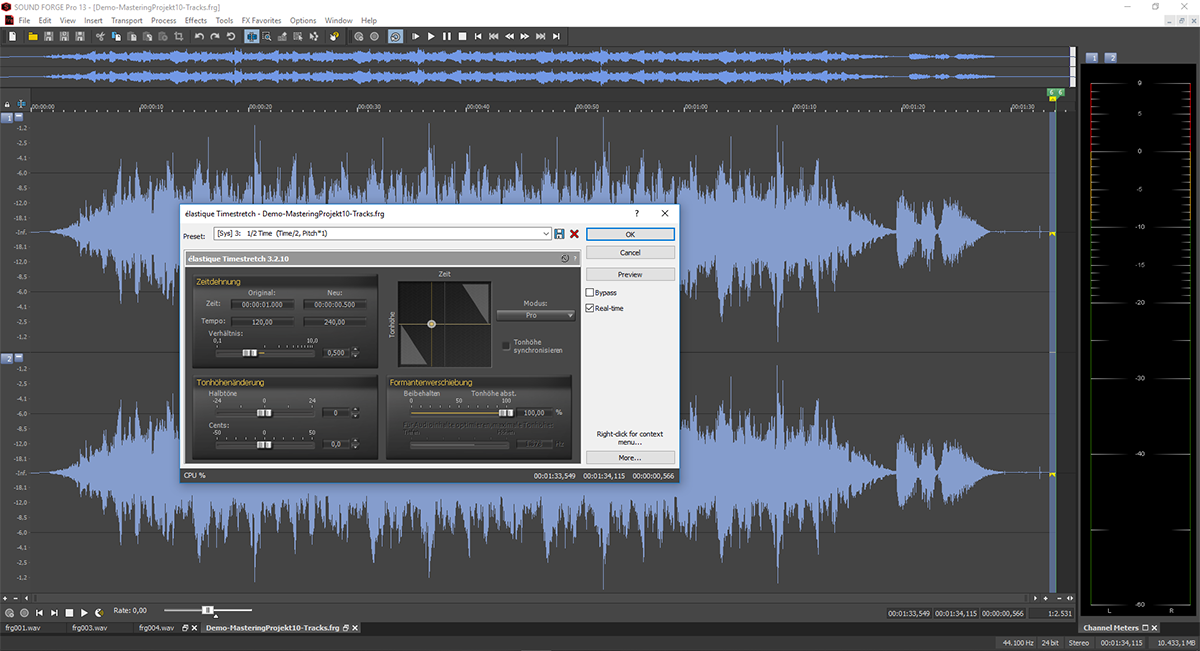
Task: Click the élastique plugin reset clock icon
Action: pyautogui.click(x=565, y=258)
